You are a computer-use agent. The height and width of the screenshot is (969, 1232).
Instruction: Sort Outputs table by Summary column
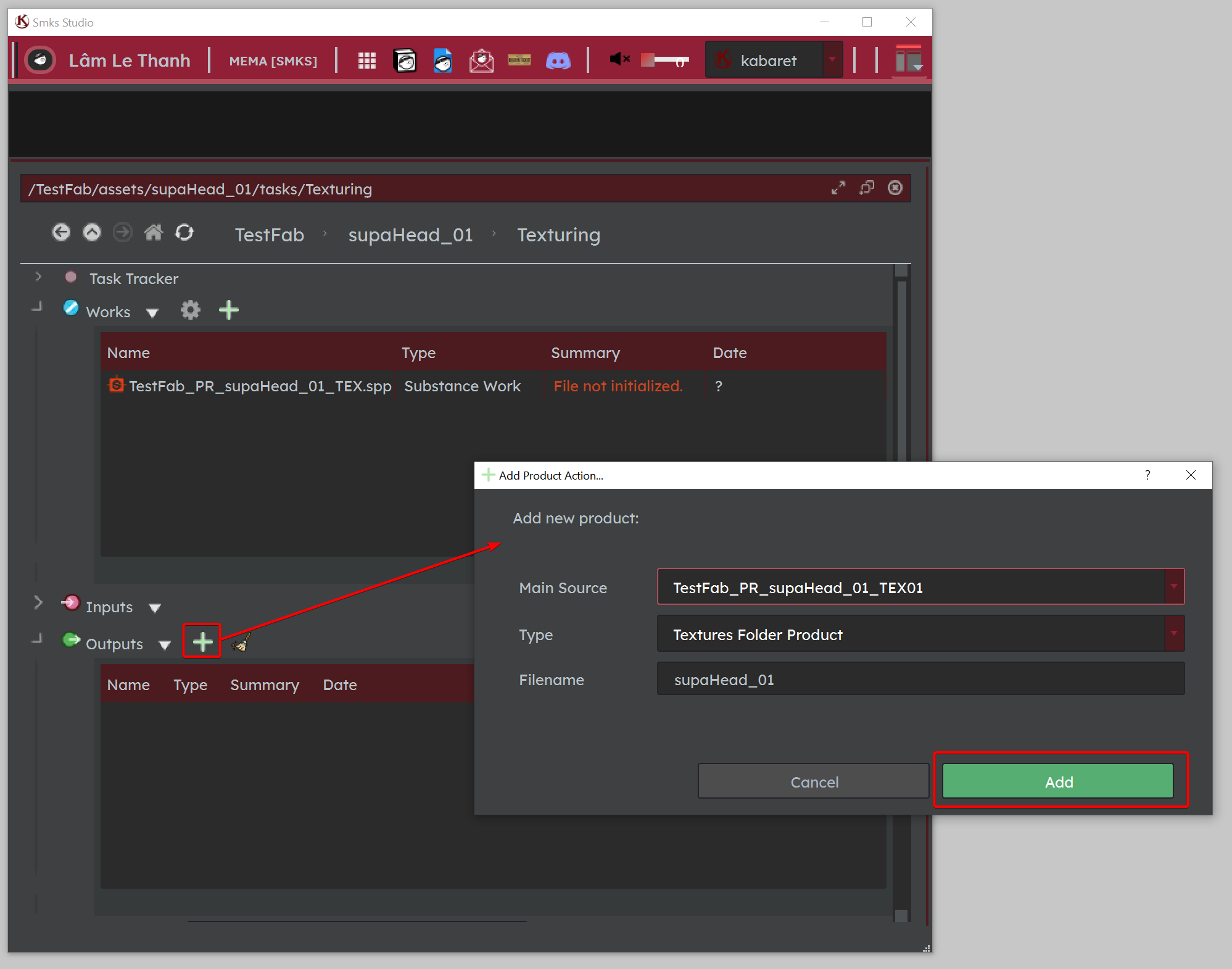coord(265,685)
